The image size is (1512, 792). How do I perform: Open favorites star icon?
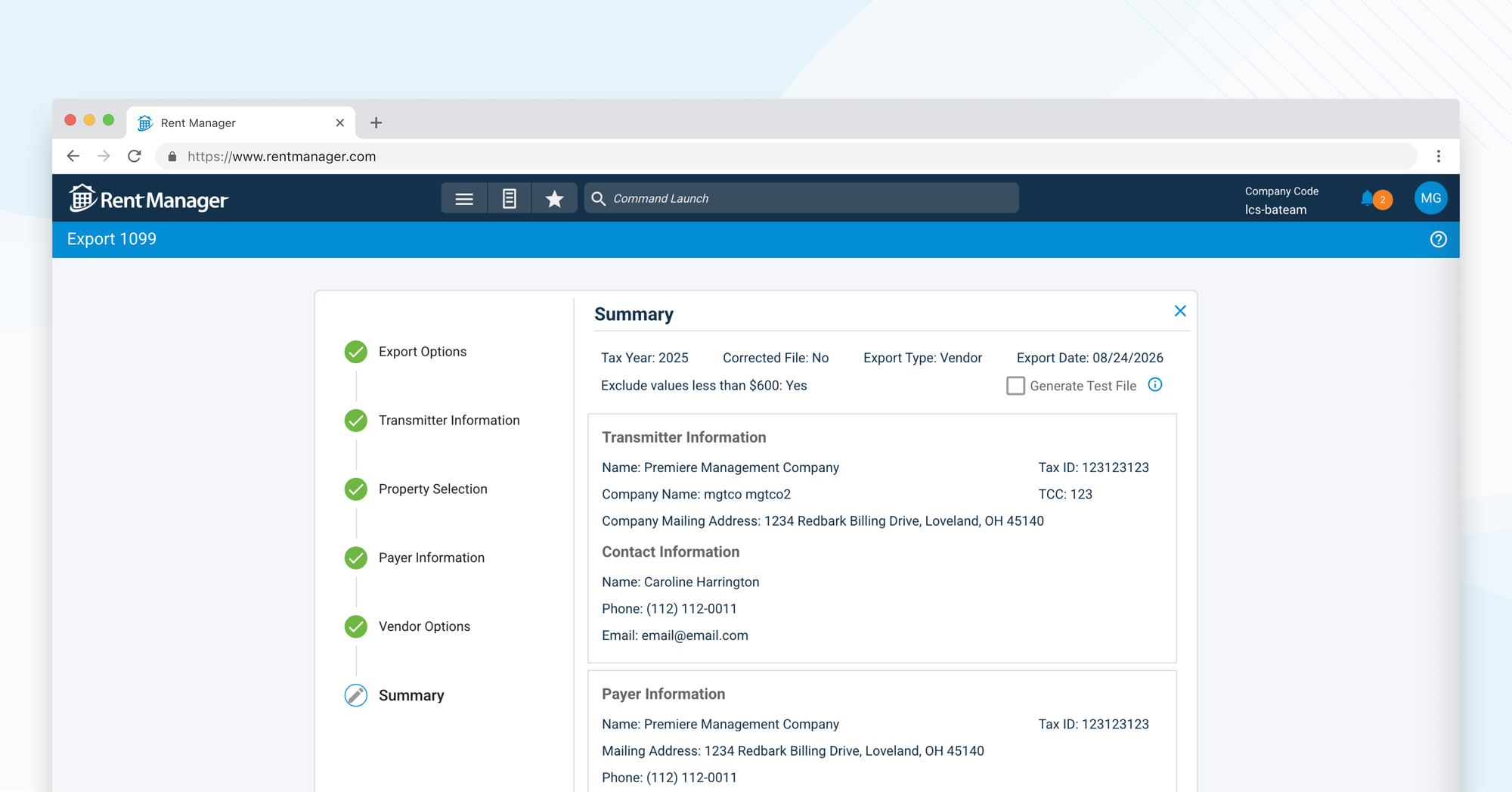[555, 198]
